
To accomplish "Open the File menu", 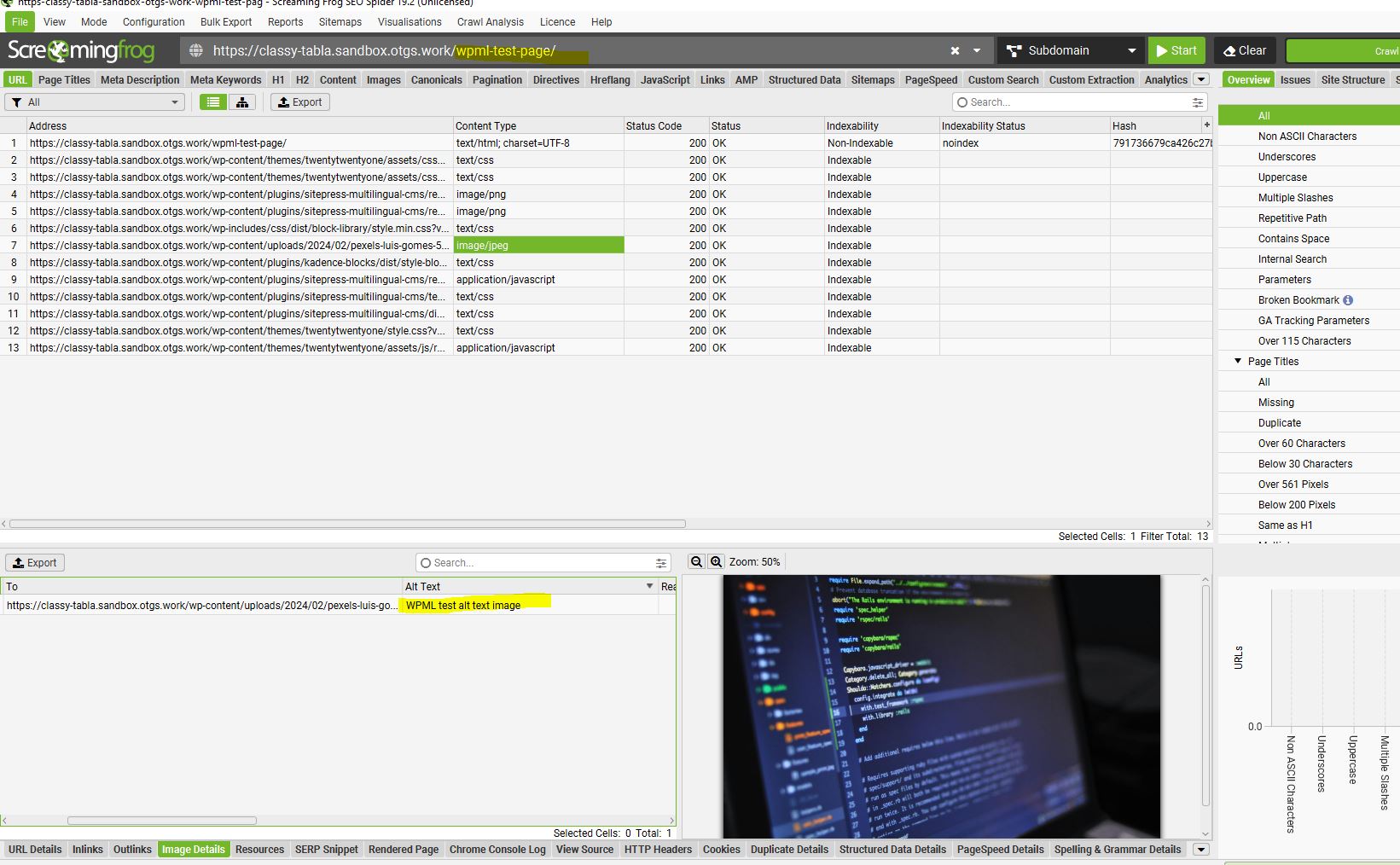I will pos(20,22).
